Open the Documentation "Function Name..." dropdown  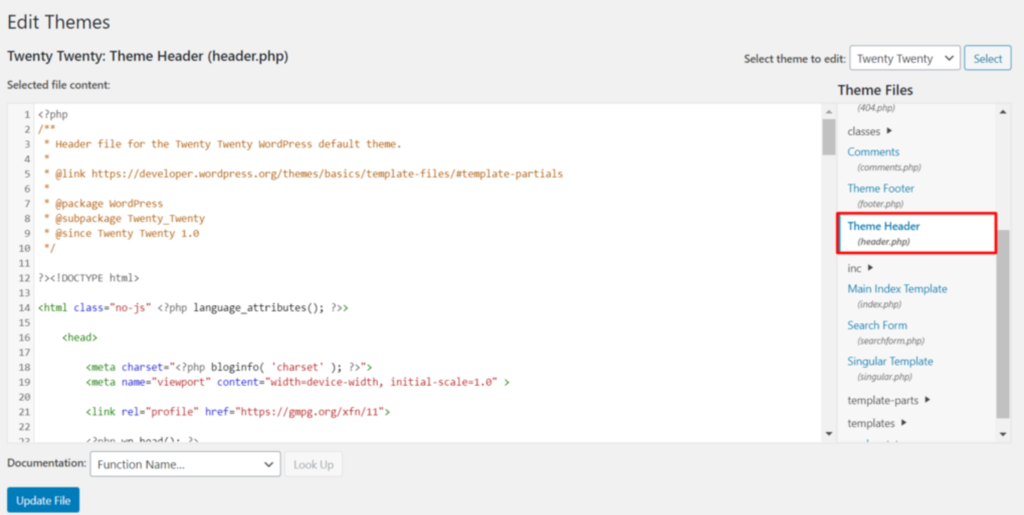tap(185, 464)
